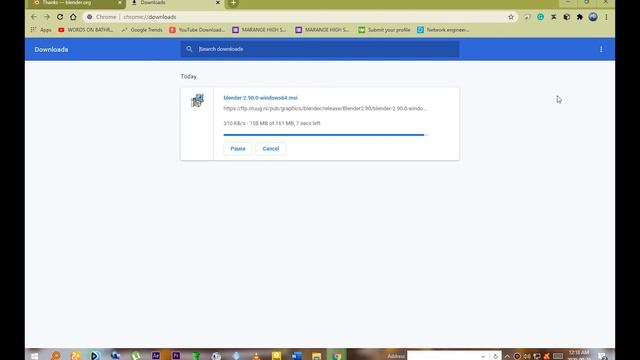Show hidden system tray icons
The width and height of the screenshot is (640, 360).
pyautogui.click(x=507, y=356)
